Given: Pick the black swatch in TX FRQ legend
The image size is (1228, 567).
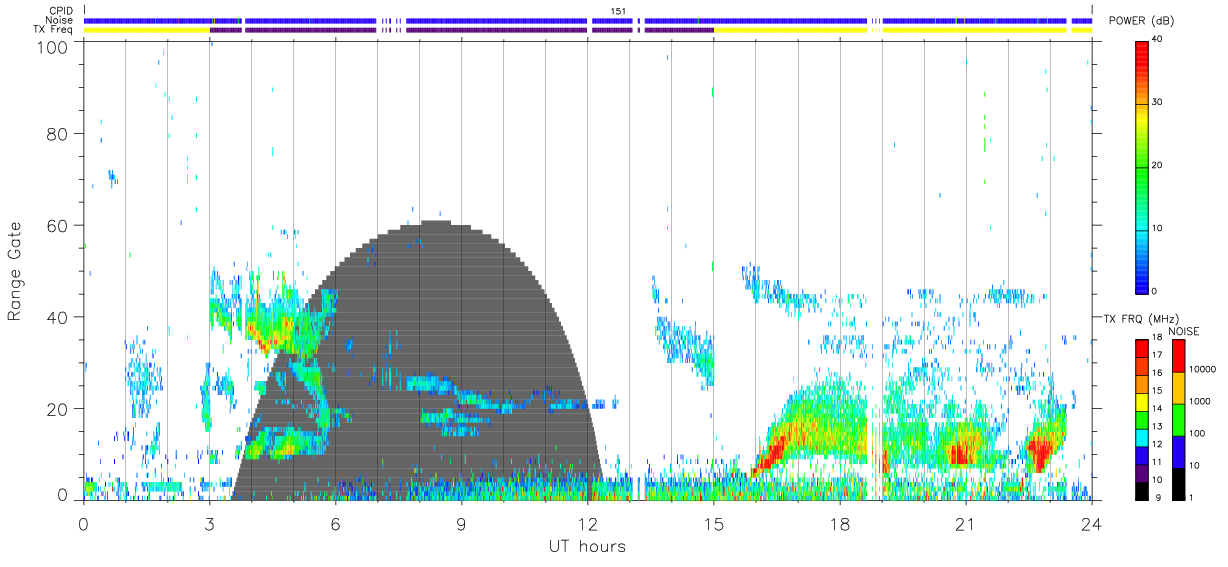Looking at the screenshot, I should click(x=1143, y=489).
